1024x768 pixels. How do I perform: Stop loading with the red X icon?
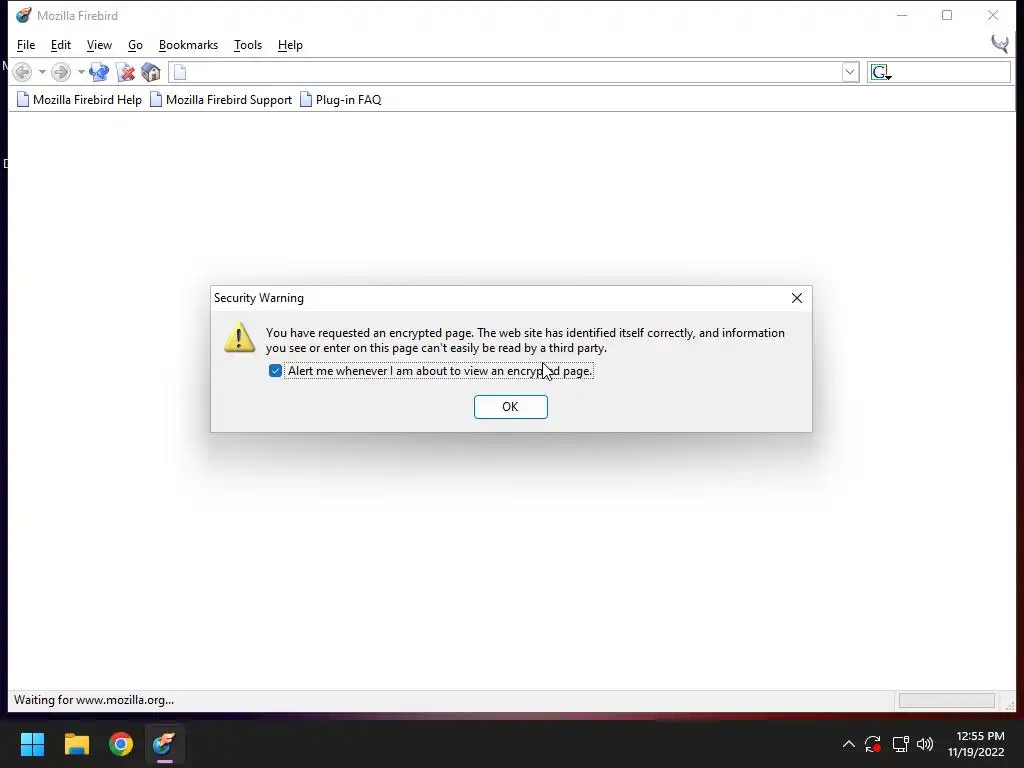(125, 72)
